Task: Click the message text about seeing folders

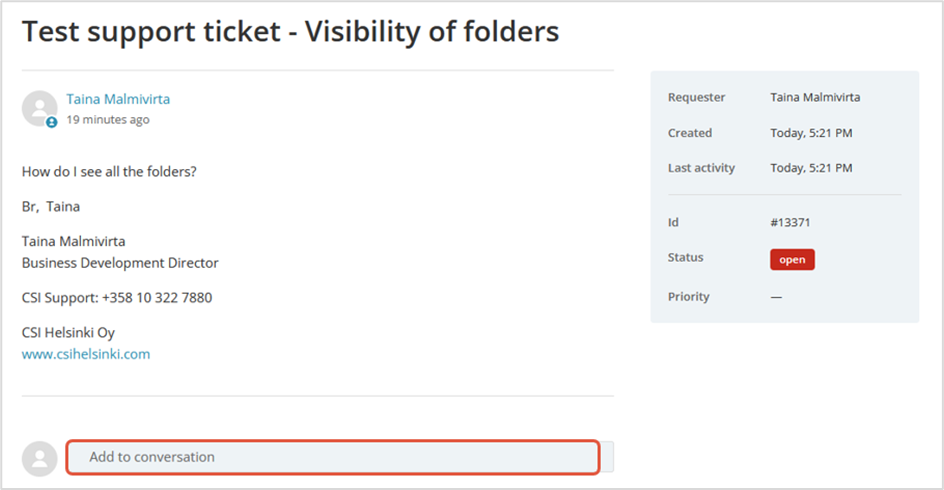Action: [109, 171]
